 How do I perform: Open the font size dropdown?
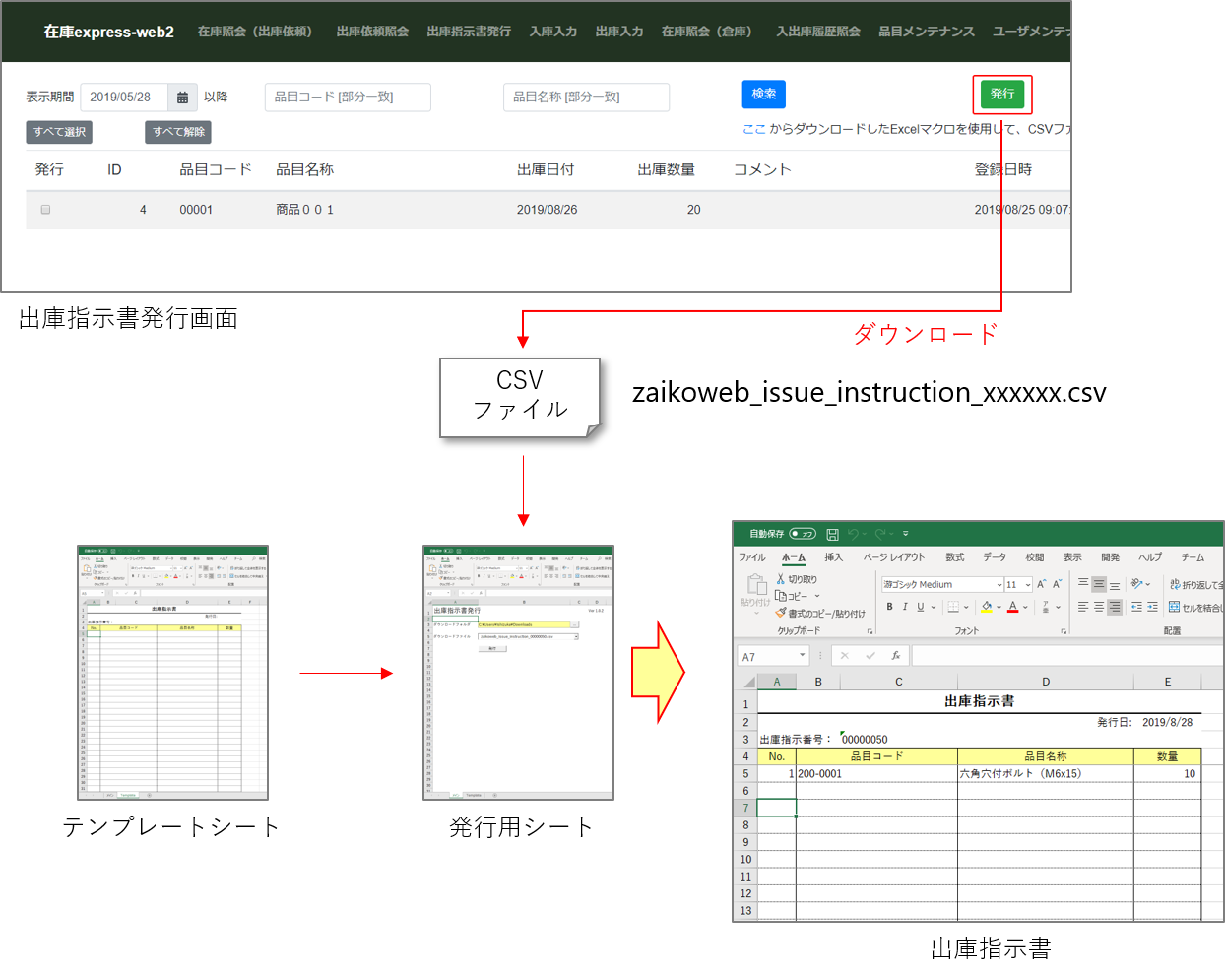pos(1027,584)
